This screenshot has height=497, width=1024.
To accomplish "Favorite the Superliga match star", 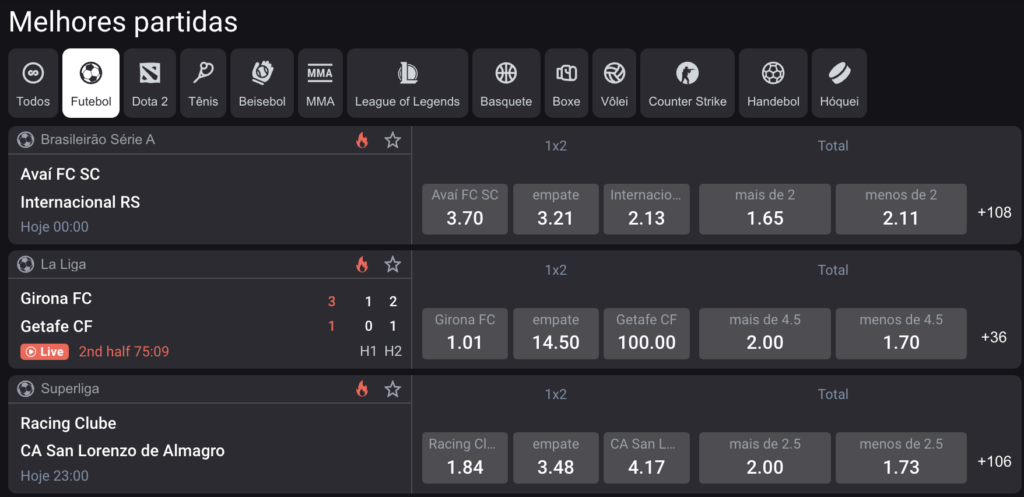I will [x=392, y=389].
